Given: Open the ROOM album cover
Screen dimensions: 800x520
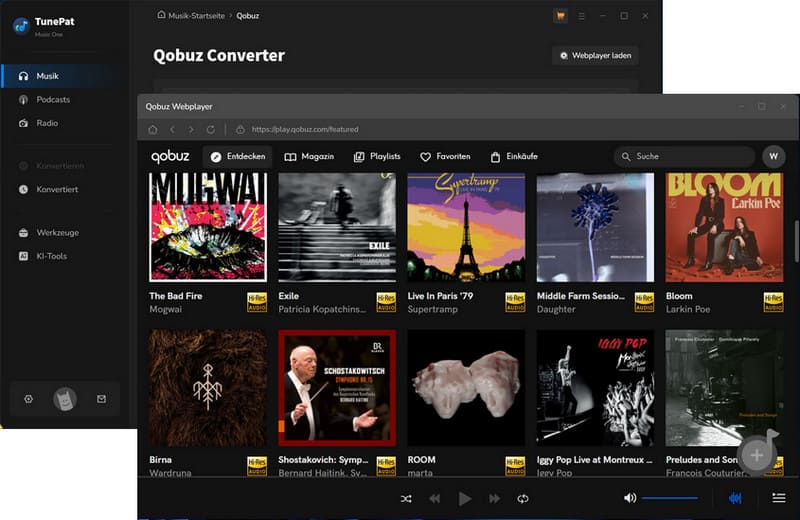Looking at the screenshot, I should [x=466, y=388].
